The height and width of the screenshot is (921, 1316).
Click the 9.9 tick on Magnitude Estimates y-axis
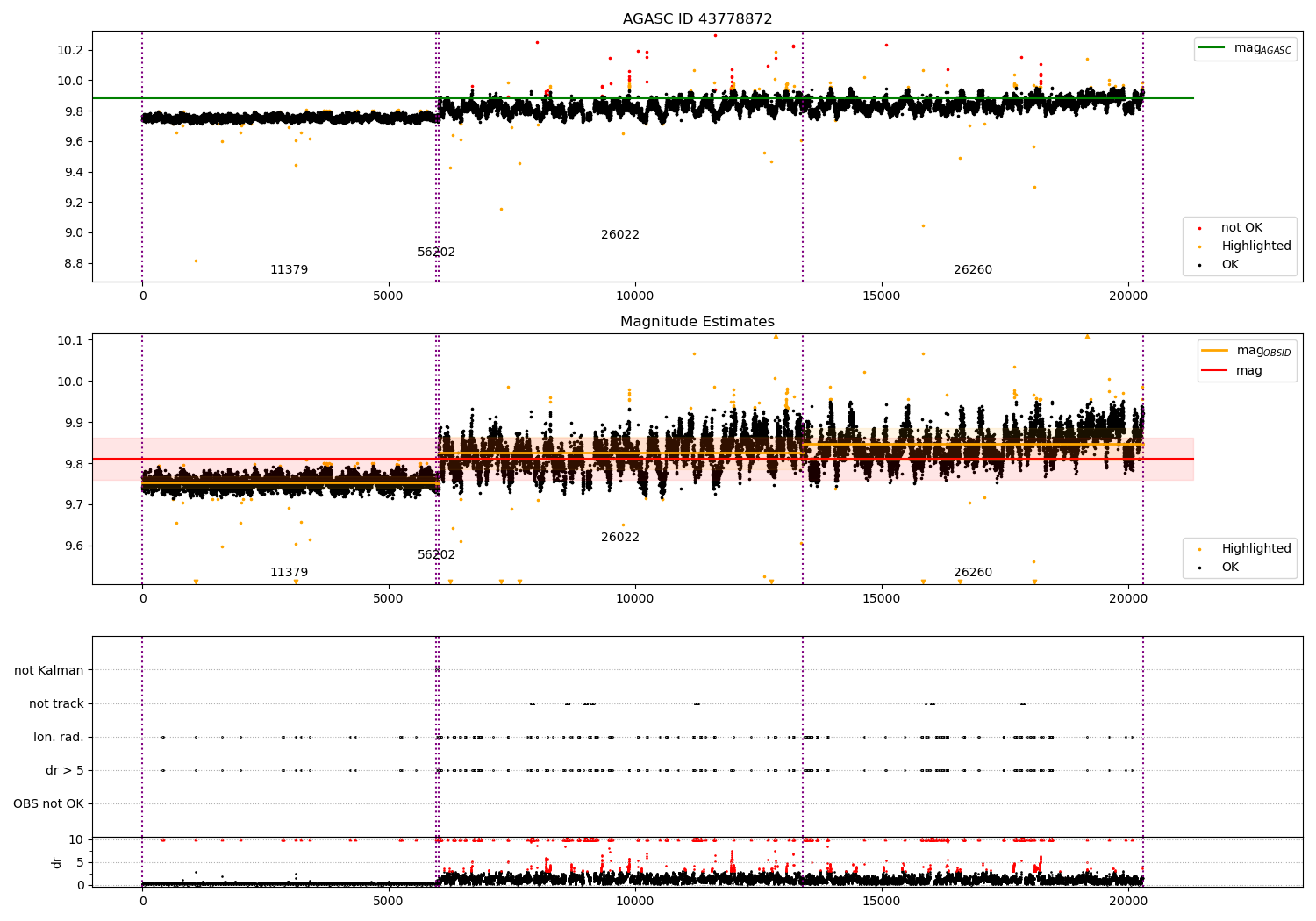(x=73, y=423)
